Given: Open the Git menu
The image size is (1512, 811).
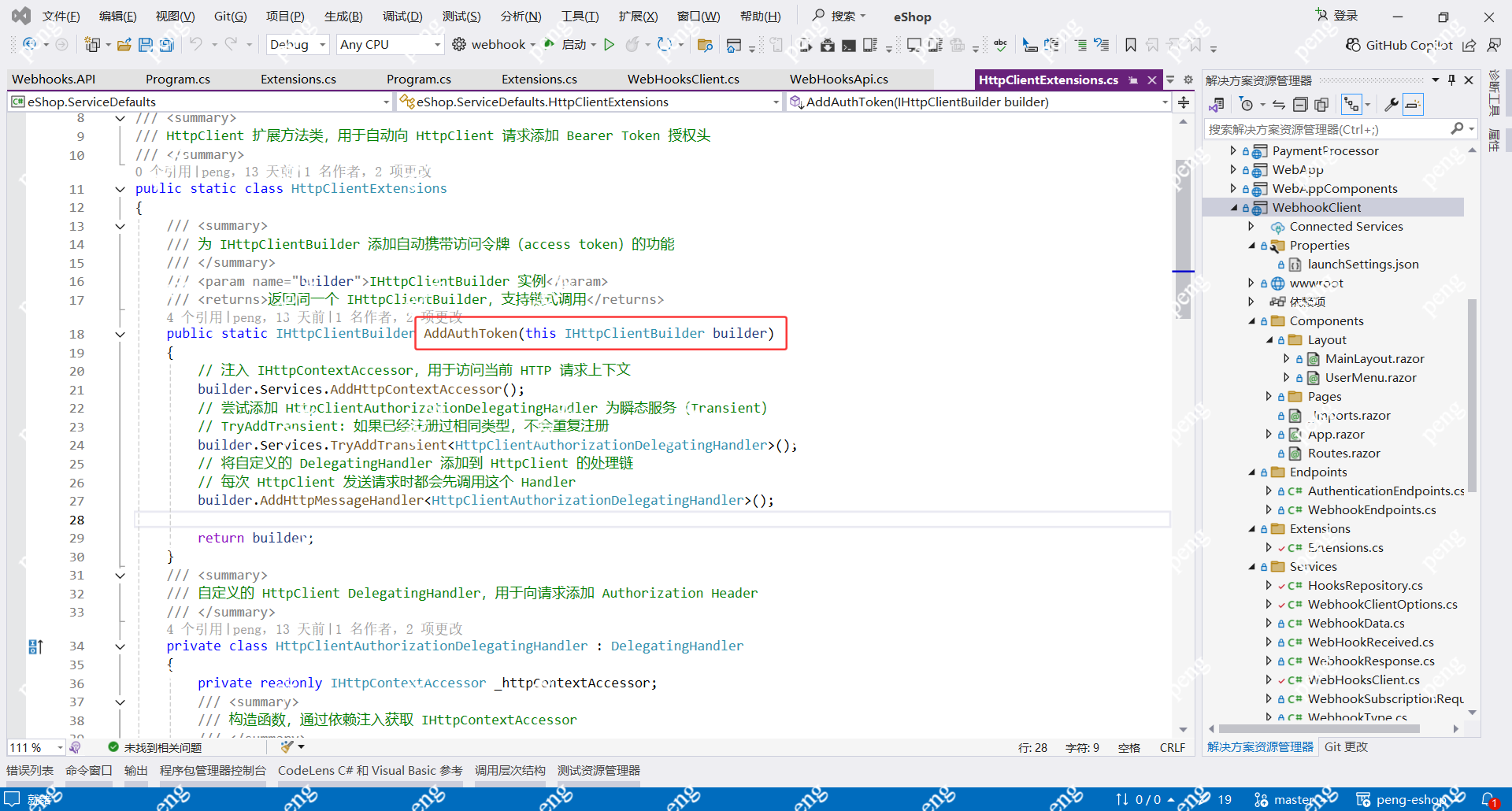Looking at the screenshot, I should [230, 16].
